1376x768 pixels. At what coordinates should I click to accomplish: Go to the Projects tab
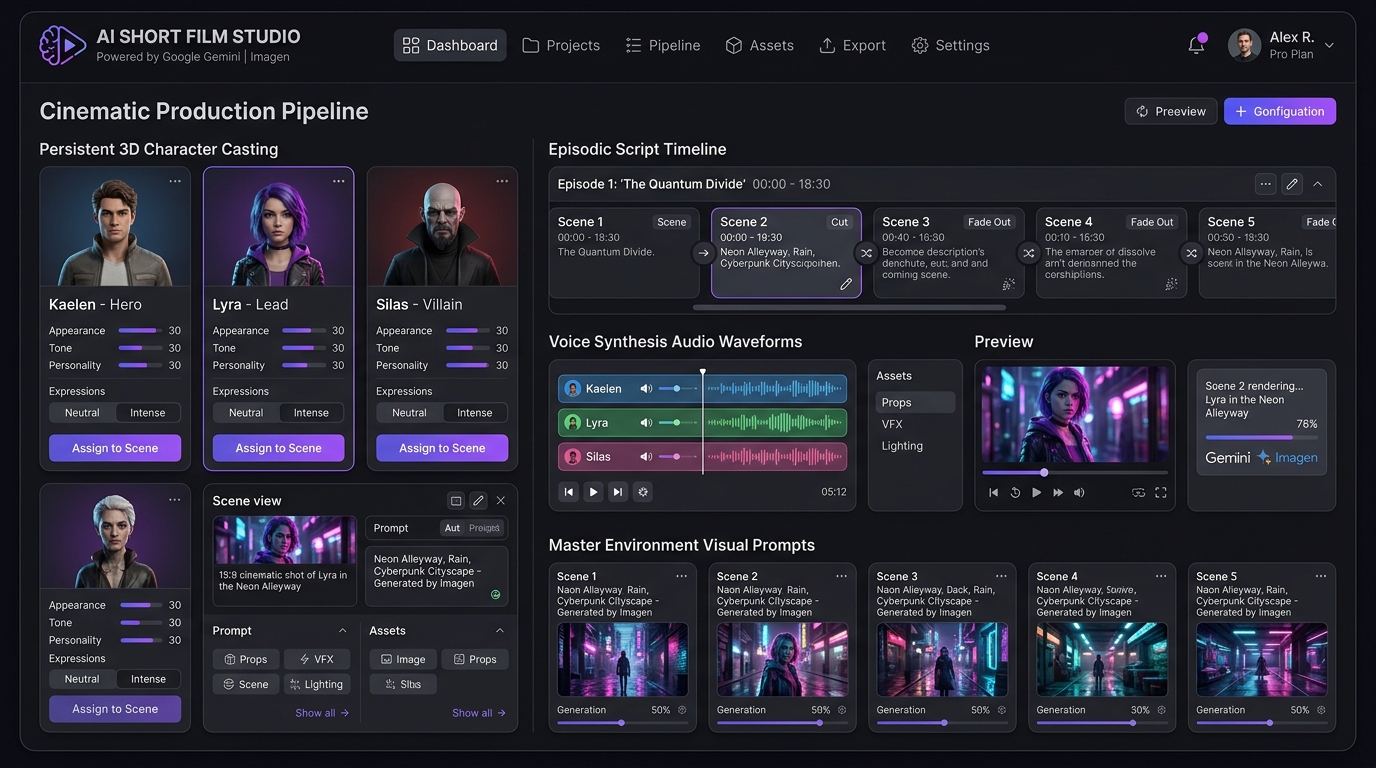click(x=561, y=45)
